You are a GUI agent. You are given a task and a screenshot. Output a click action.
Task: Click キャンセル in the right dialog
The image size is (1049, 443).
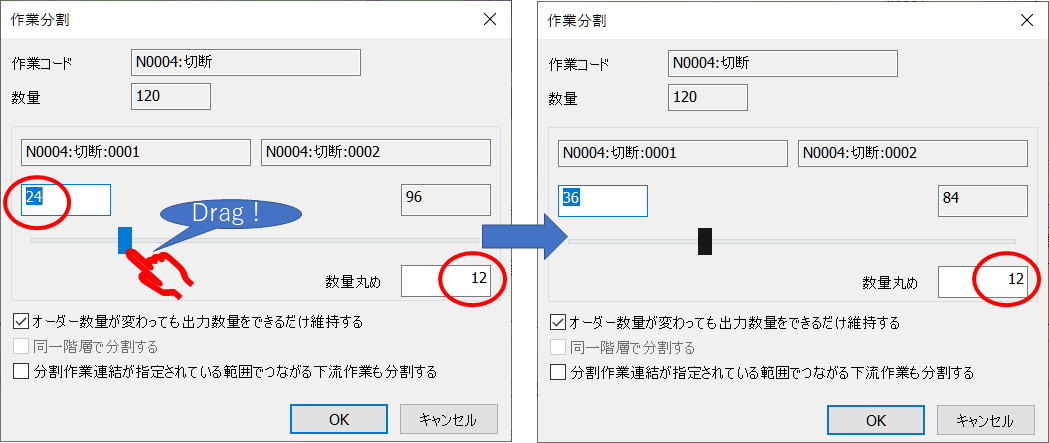[x=986, y=420]
